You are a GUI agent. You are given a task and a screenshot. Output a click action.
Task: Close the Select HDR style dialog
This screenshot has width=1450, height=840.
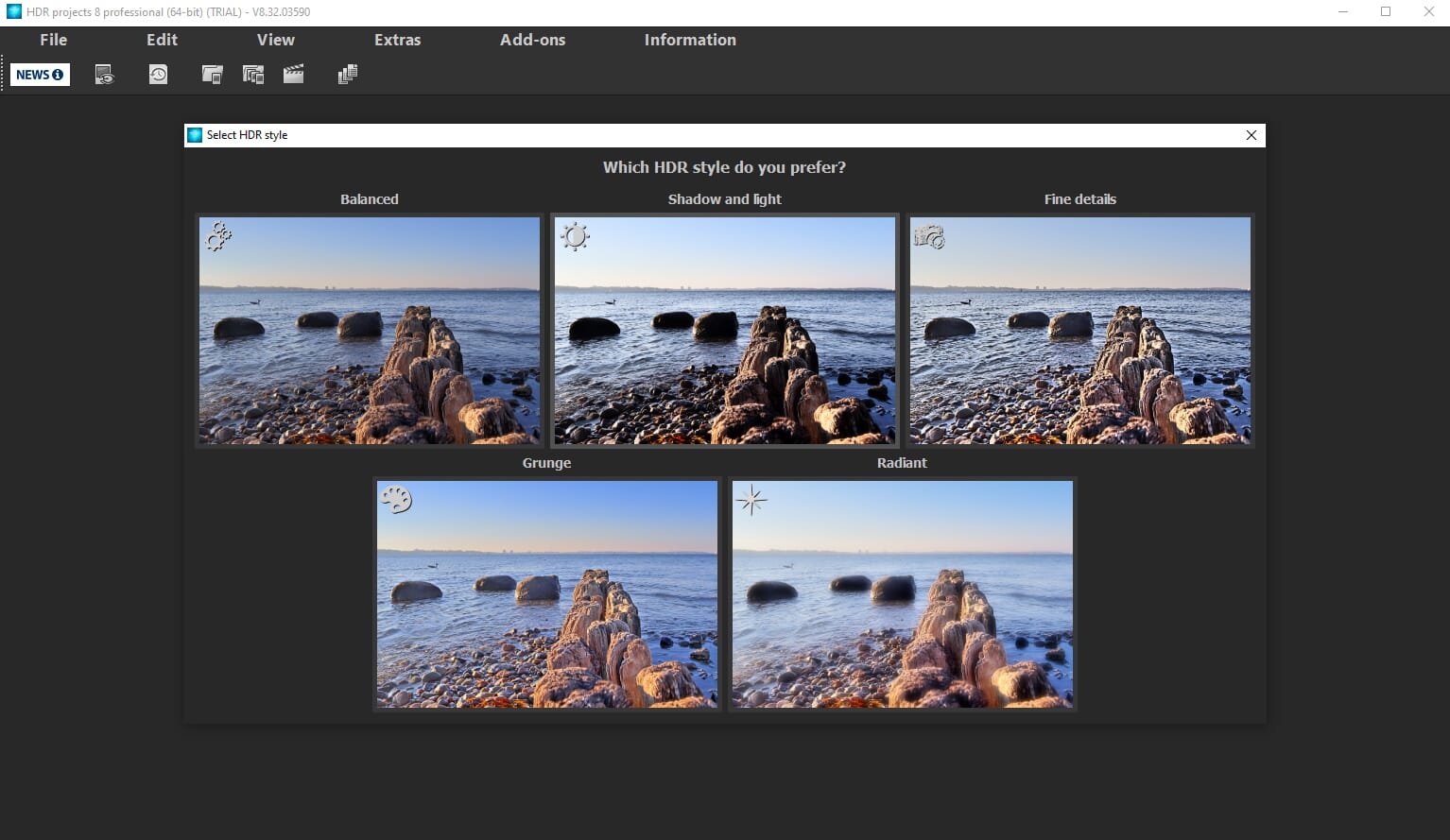(x=1251, y=135)
